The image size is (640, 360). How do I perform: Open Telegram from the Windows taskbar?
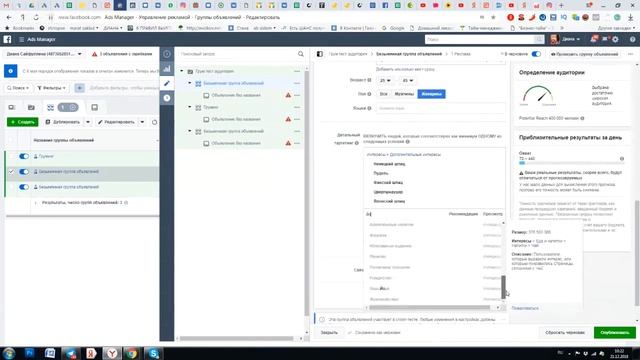(x=71, y=353)
